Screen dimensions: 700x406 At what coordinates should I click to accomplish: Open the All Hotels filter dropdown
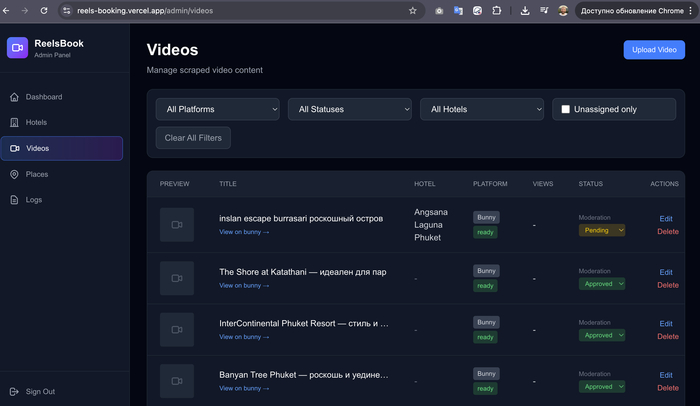click(482, 109)
